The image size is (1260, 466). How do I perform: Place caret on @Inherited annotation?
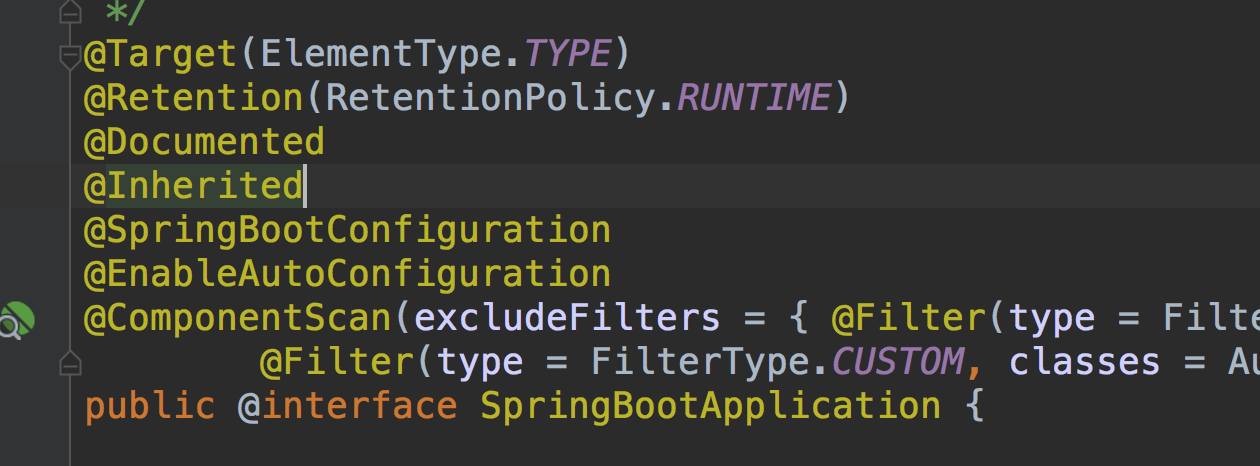(x=193, y=186)
